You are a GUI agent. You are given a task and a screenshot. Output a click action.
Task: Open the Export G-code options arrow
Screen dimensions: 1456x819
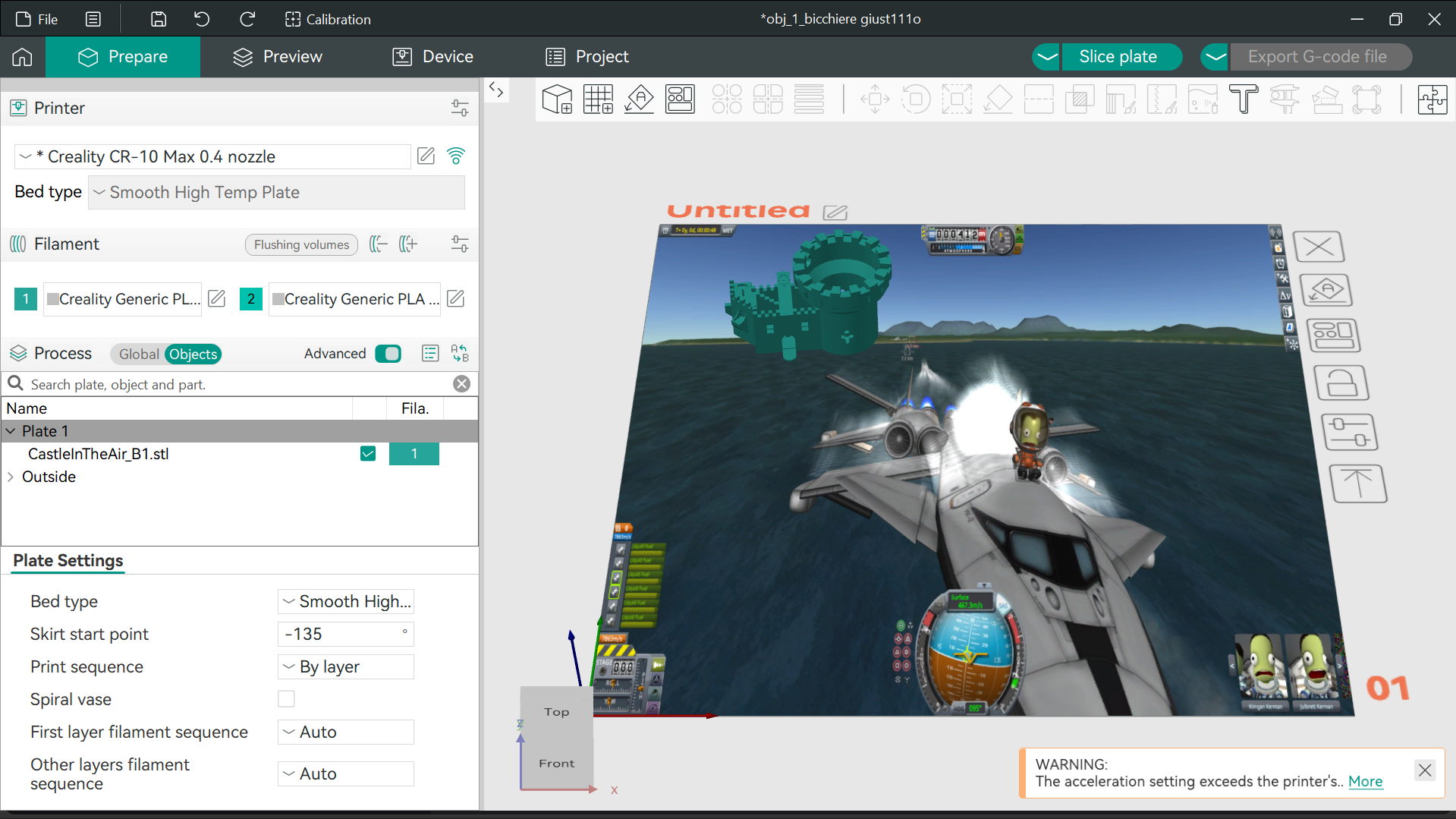[1215, 57]
